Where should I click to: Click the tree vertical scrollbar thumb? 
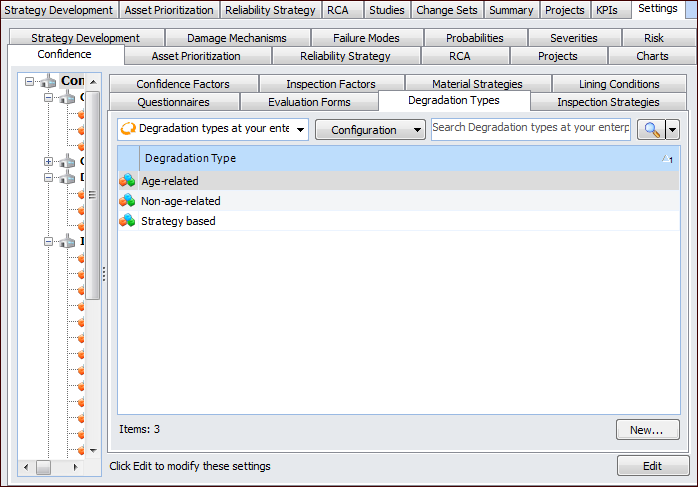pyautogui.click(x=93, y=196)
